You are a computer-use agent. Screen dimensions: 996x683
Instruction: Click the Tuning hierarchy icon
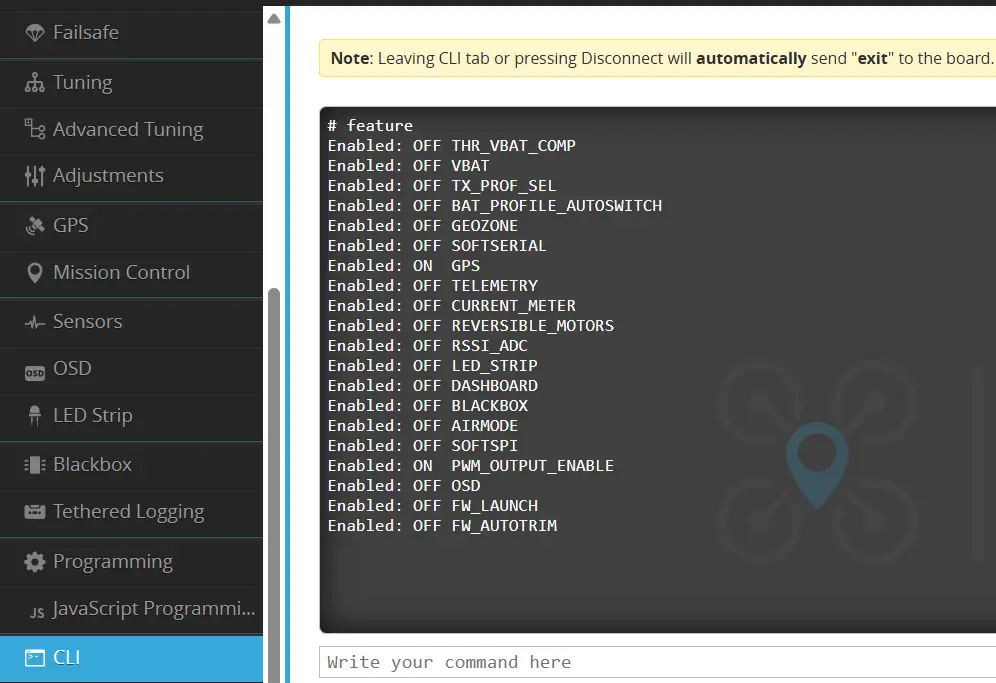click(35, 83)
